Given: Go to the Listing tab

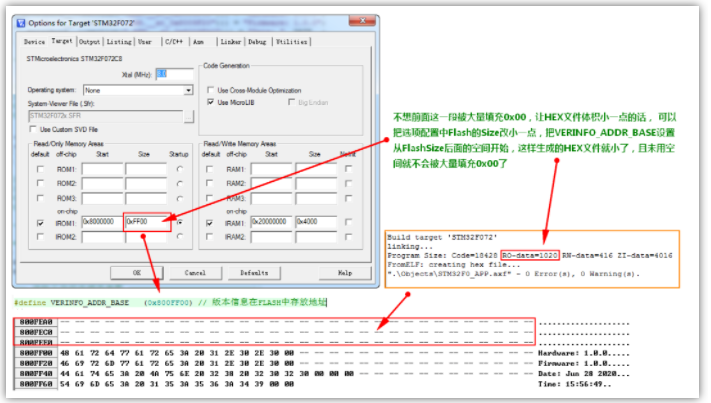Looking at the screenshot, I should (119, 42).
